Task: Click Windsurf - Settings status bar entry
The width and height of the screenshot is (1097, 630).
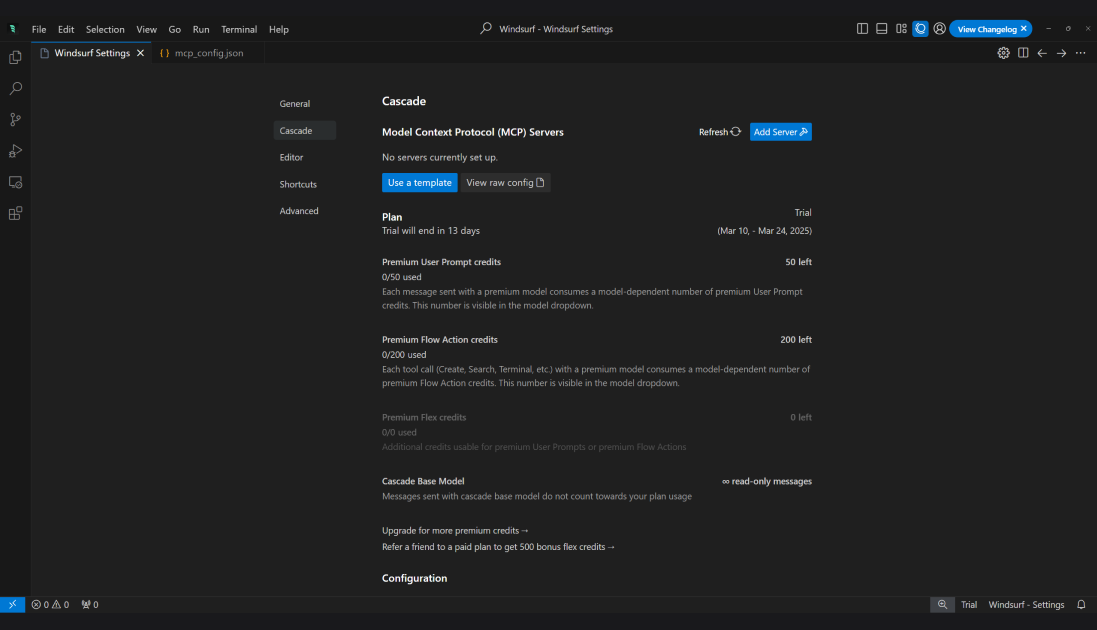Action: point(1026,605)
